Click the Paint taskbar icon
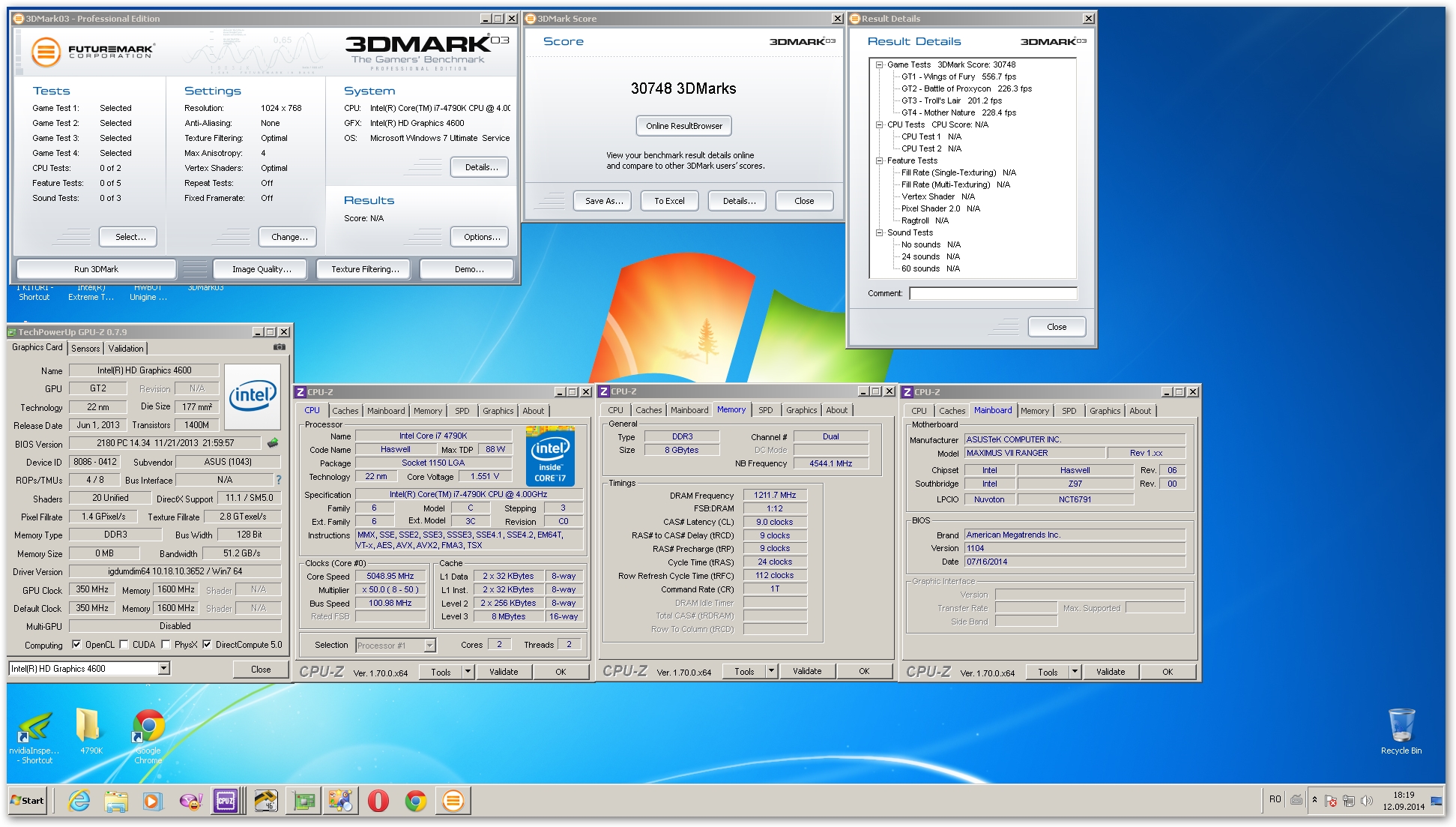The height and width of the screenshot is (827, 1456). (340, 801)
